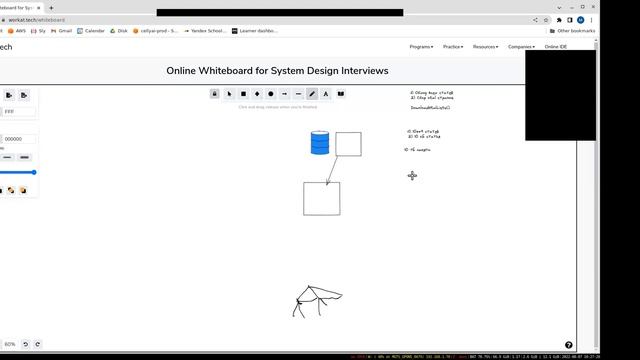Open a new browser tab

[51, 8]
